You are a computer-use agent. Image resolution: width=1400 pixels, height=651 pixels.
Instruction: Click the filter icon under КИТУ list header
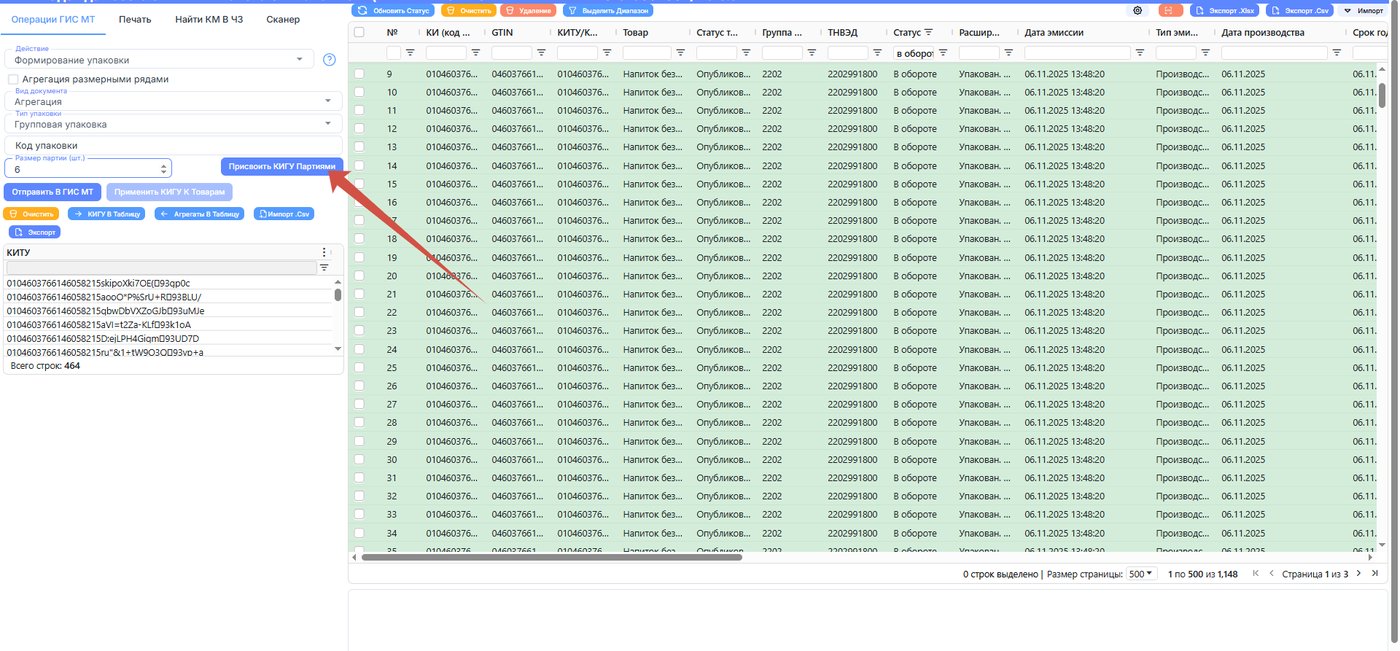(324, 268)
